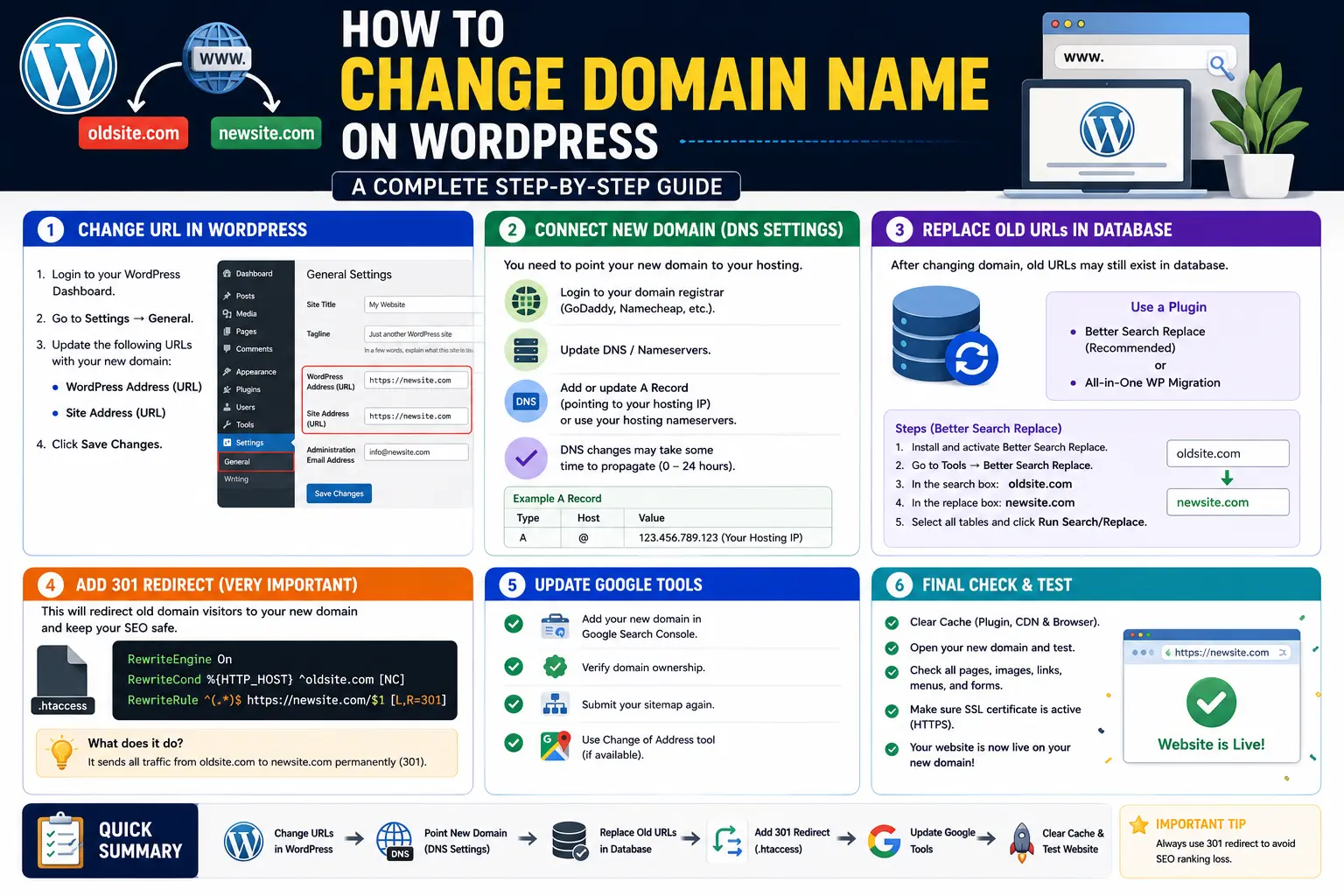Click the check next to Check all pages, images, links
The width and height of the screenshot is (1344, 896).
[x=892, y=672]
